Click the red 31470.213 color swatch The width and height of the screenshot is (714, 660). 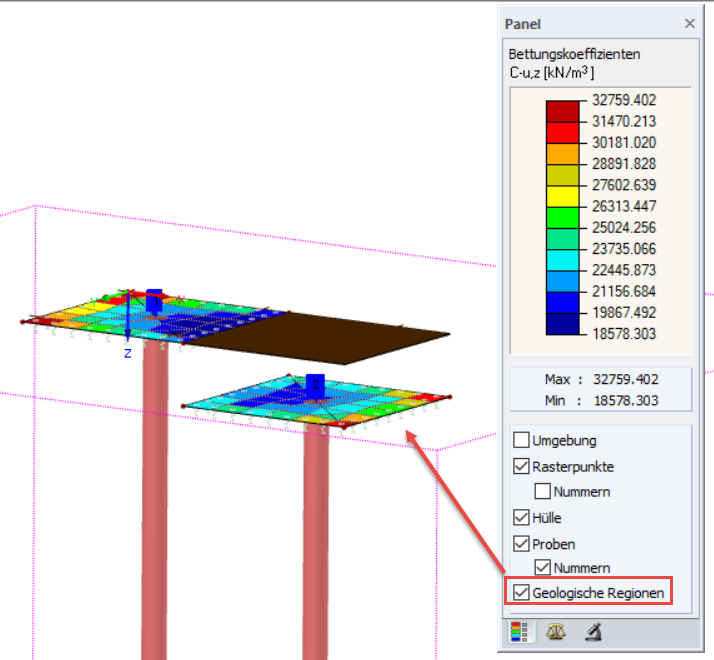click(x=562, y=133)
